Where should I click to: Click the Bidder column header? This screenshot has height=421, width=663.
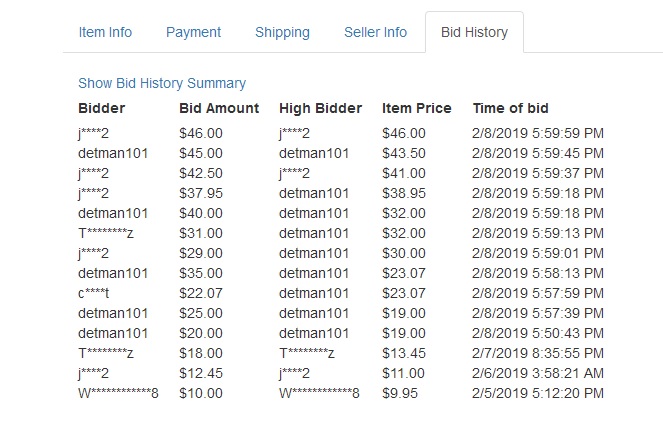pos(101,108)
